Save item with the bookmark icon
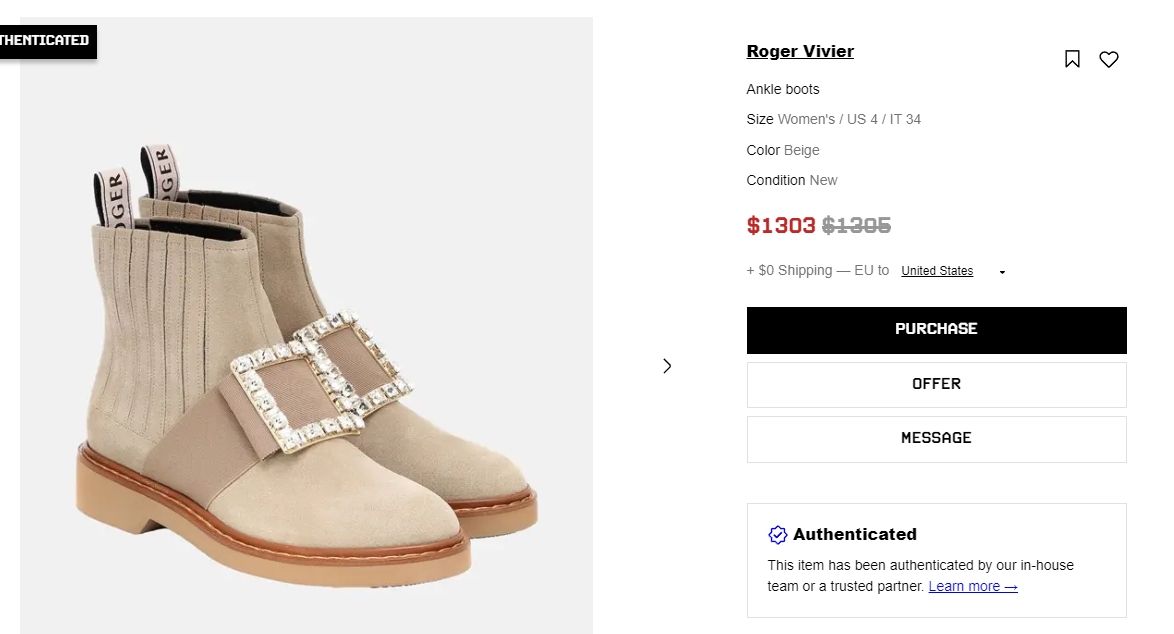The image size is (1174, 634). coord(1072,60)
